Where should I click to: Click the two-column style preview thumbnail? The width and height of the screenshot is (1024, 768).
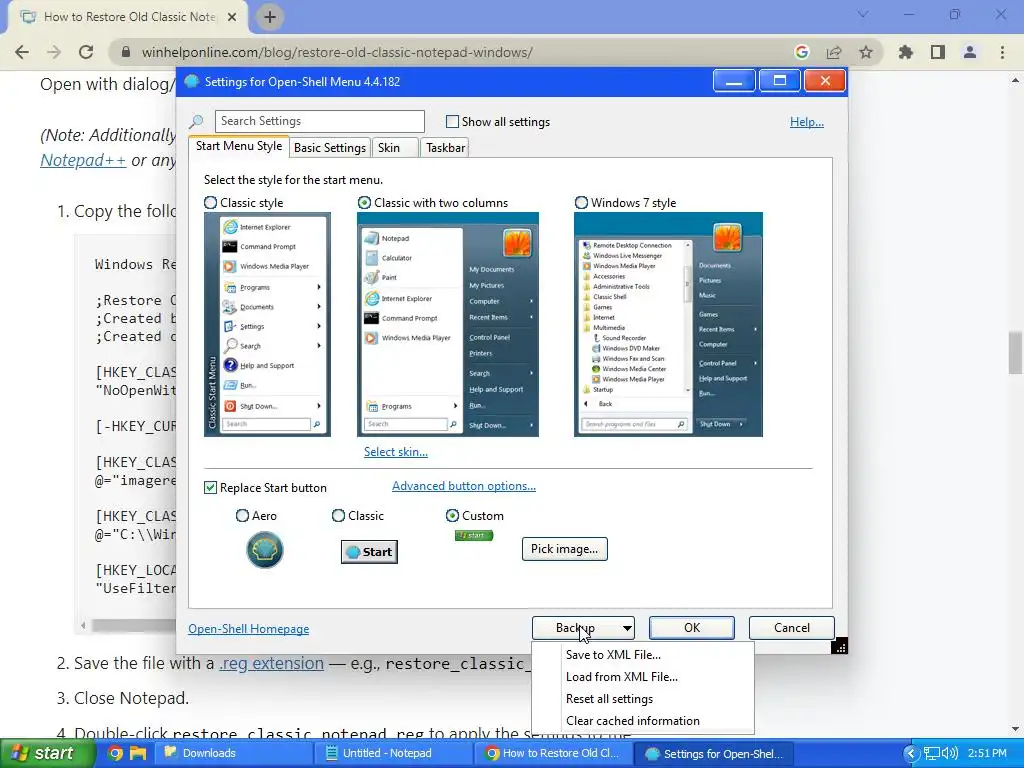(448, 325)
